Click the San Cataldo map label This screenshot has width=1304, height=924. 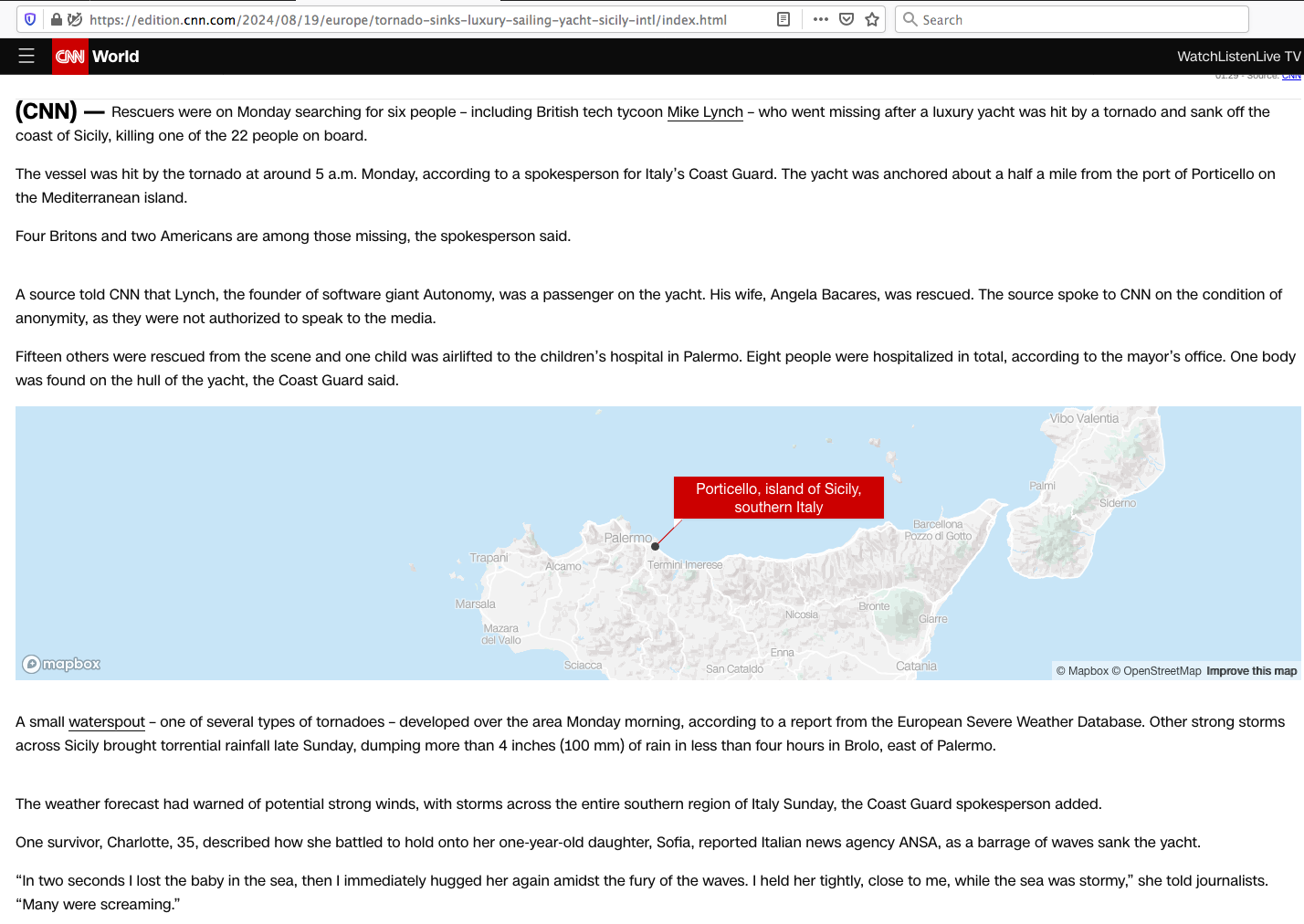[x=734, y=669]
